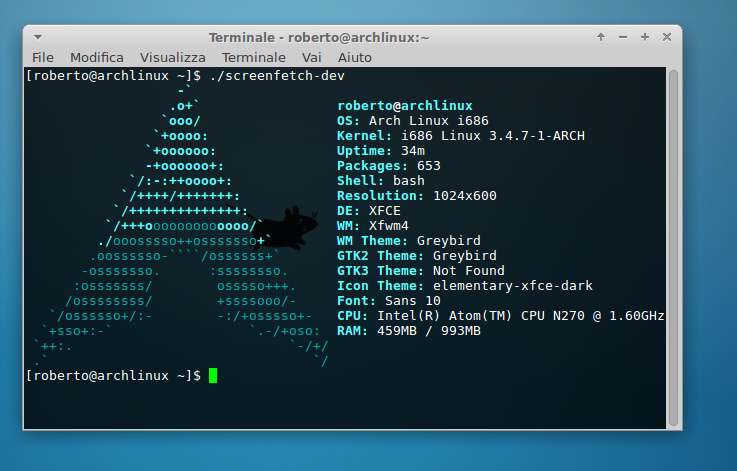
Task: Click the OS: Arch Linux i686 line
Action: tap(413, 121)
